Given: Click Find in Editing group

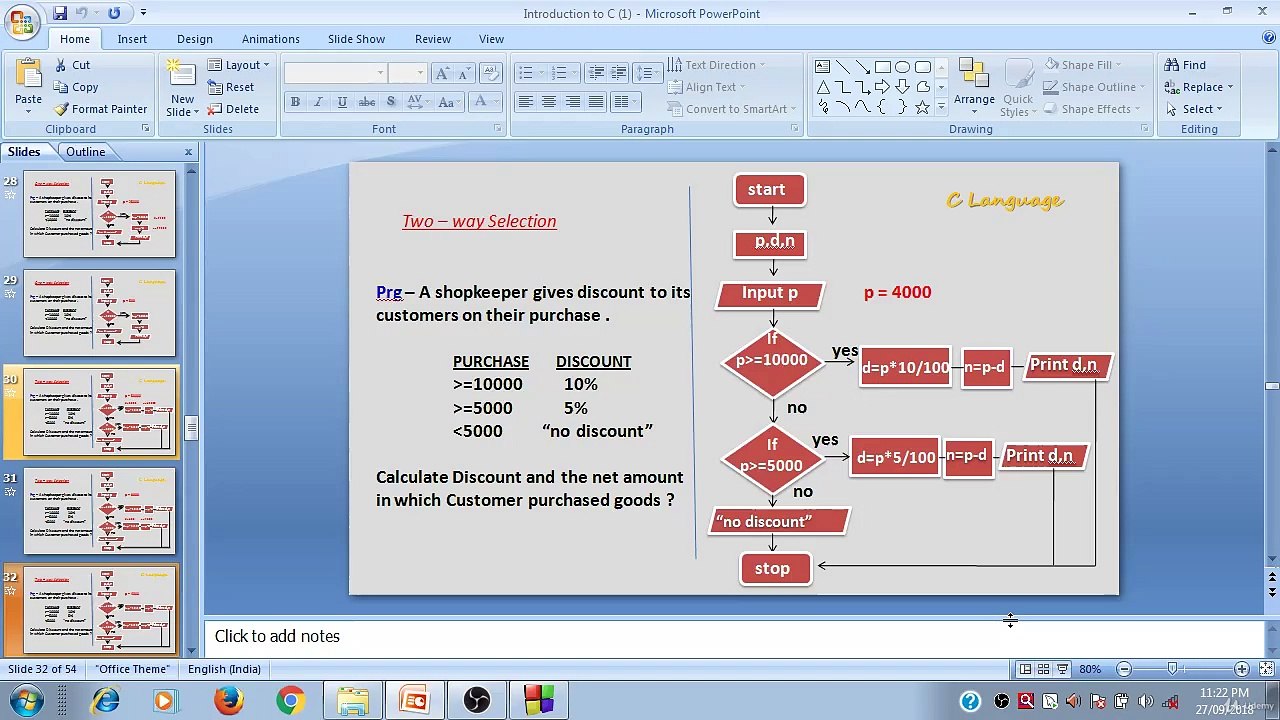Looking at the screenshot, I should tap(1185, 65).
